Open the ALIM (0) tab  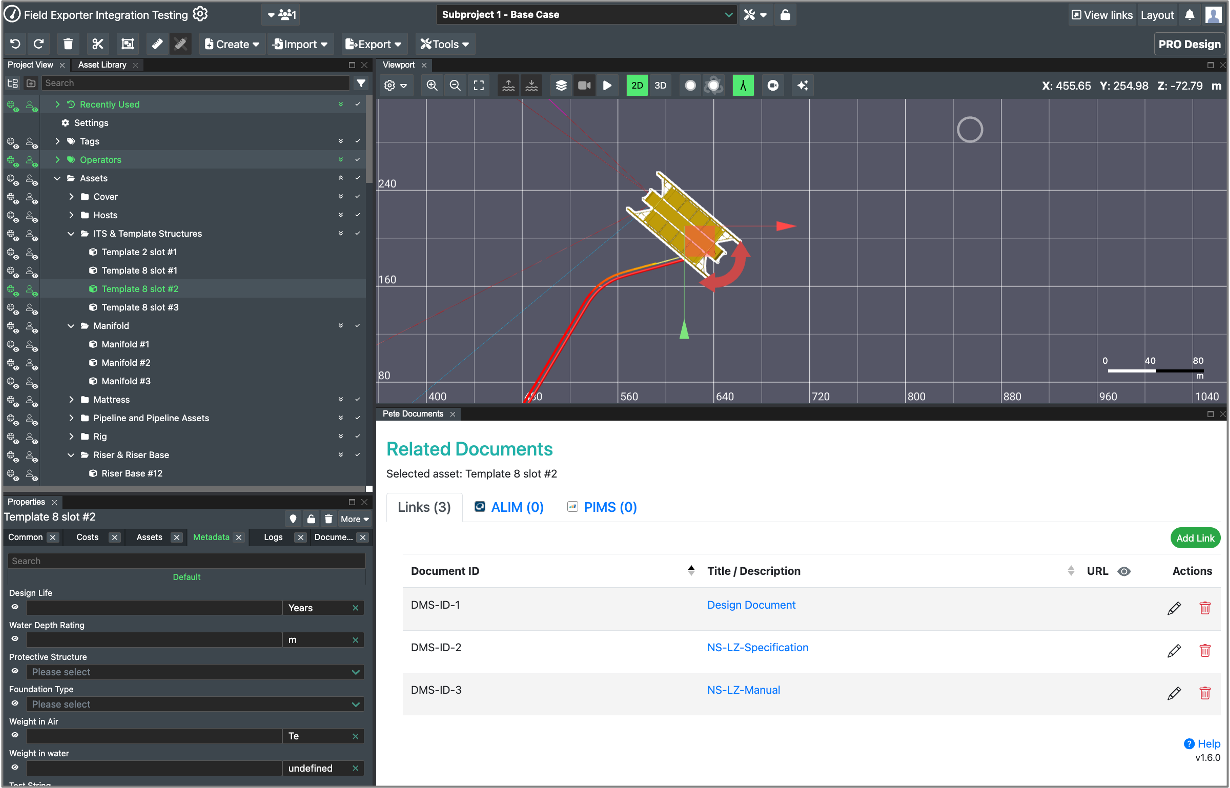pyautogui.click(x=508, y=507)
